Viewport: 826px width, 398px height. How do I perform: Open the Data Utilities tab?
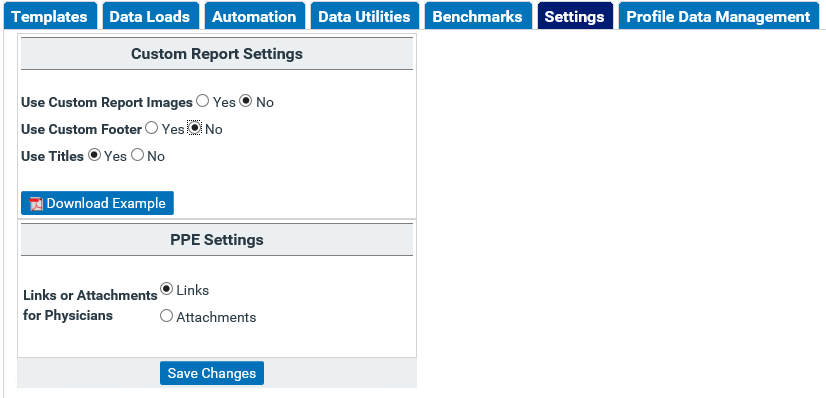[365, 16]
